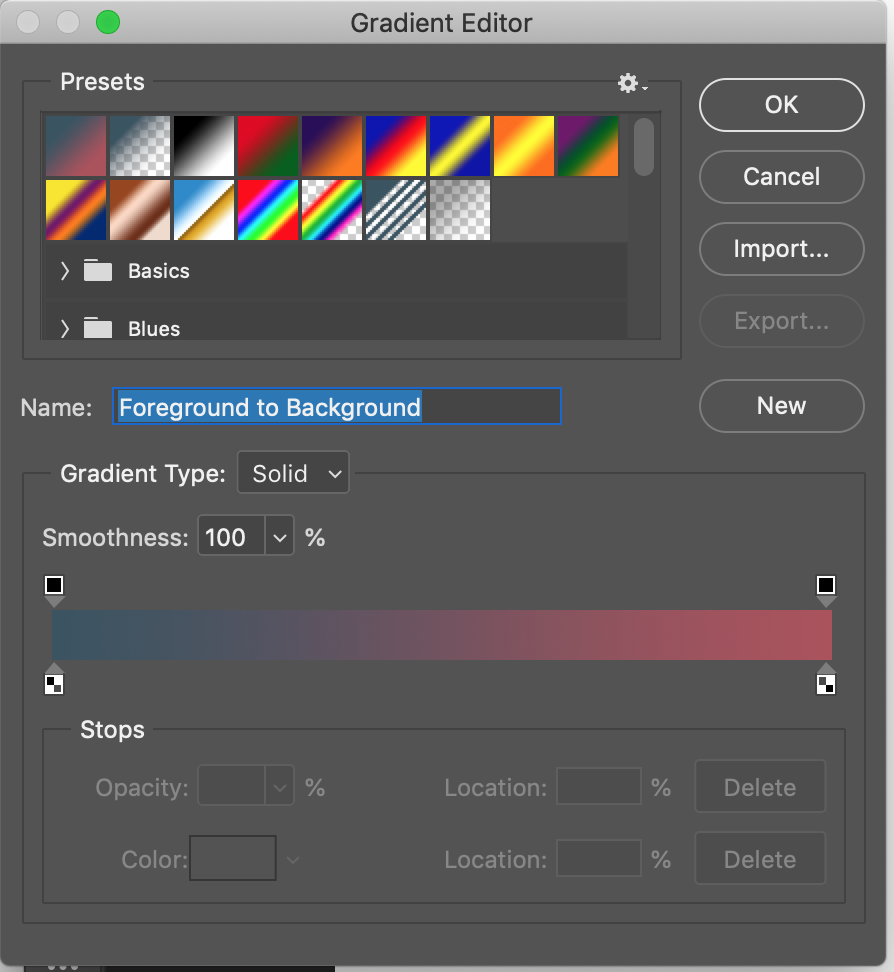Click Delete button next to opacity Location
This screenshot has height=972, width=894.
point(760,787)
